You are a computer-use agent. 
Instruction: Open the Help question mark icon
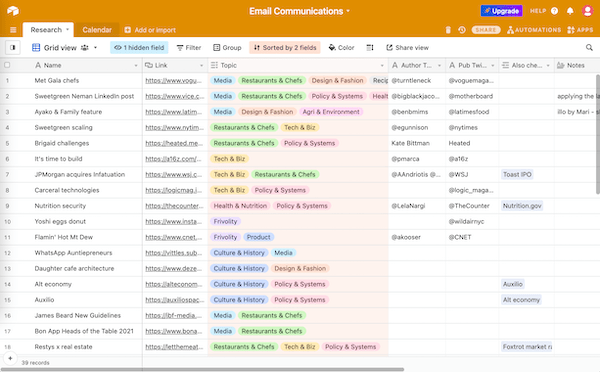click(x=554, y=11)
